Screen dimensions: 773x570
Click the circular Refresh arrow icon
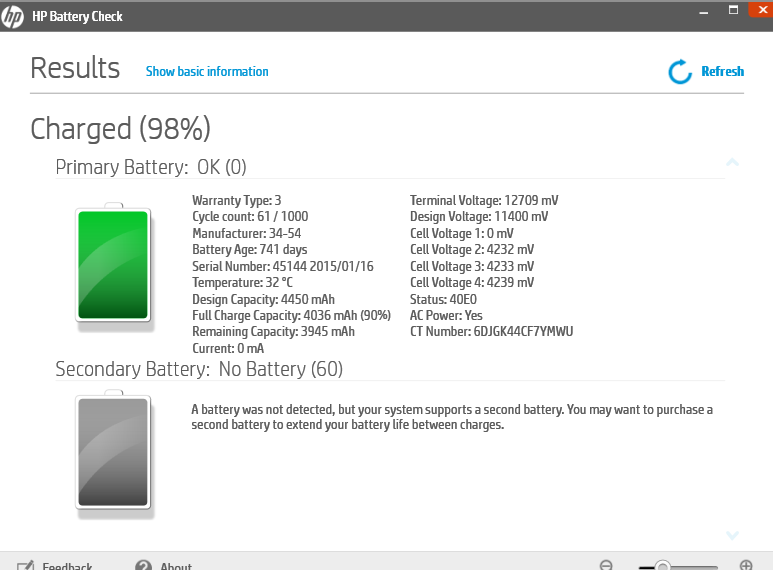click(680, 72)
